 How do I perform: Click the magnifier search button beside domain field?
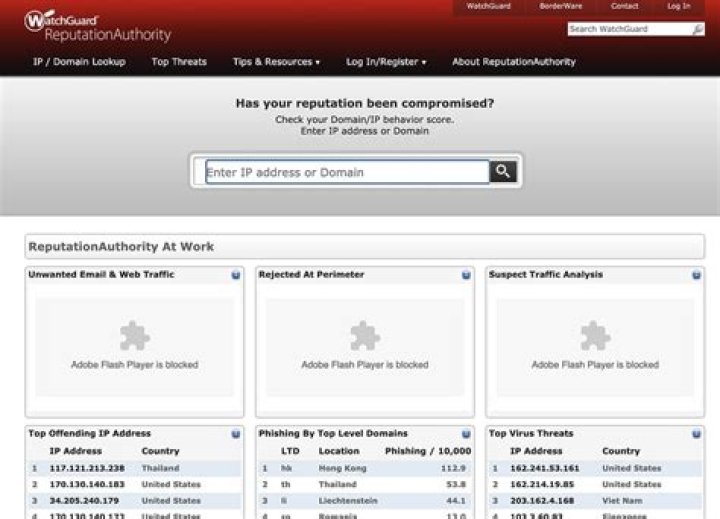click(x=503, y=172)
